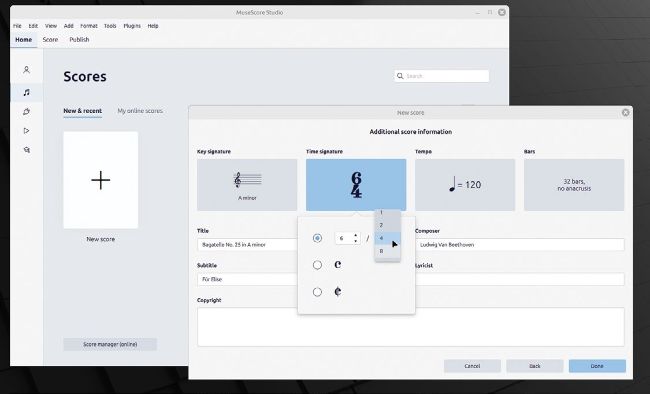This screenshot has height=394, width=650.
Task: Open the Format menu
Action: [x=89, y=26]
